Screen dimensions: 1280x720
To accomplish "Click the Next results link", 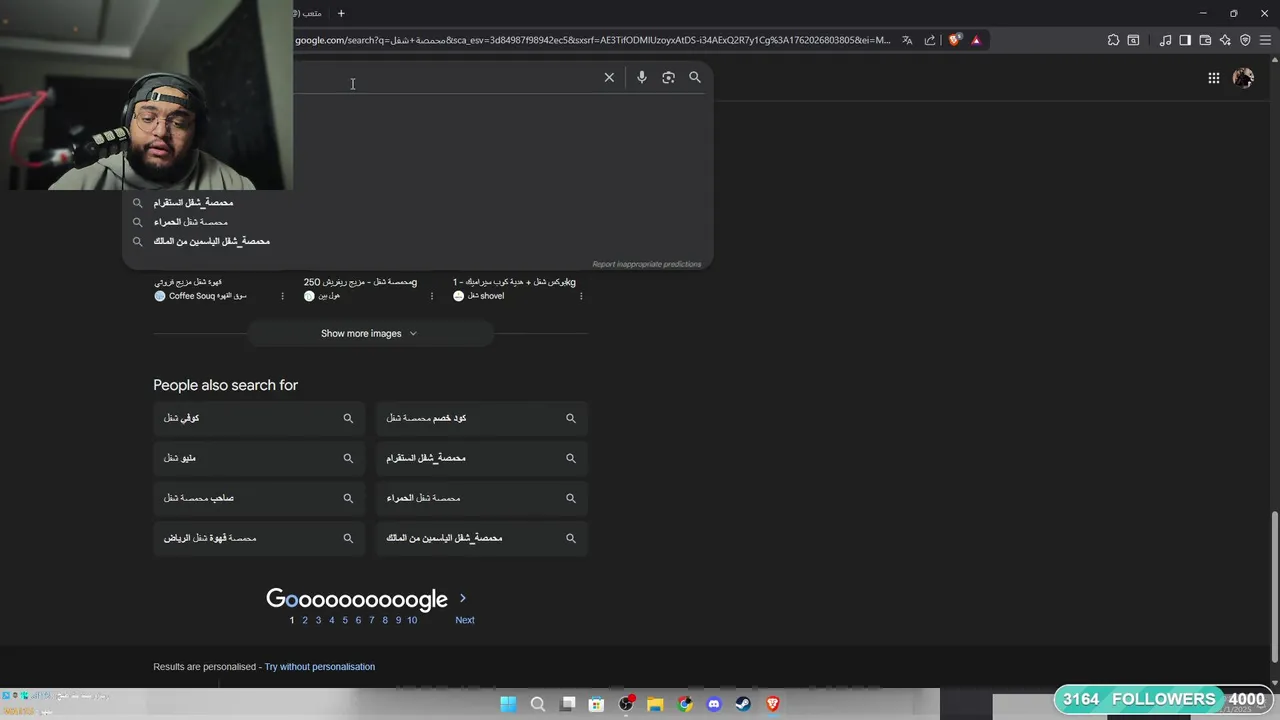I will point(465,620).
